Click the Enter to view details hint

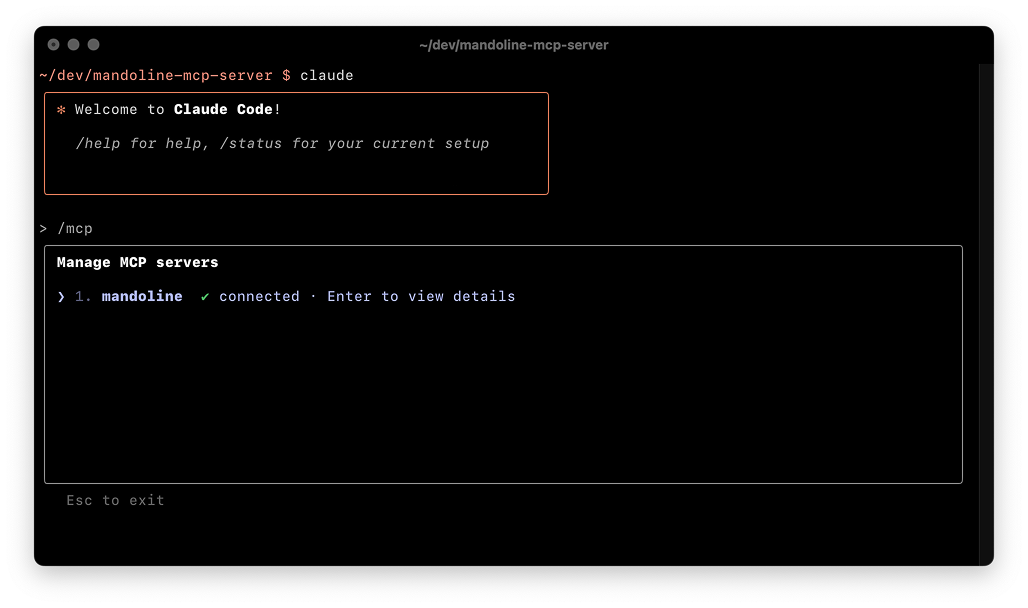[x=421, y=296]
